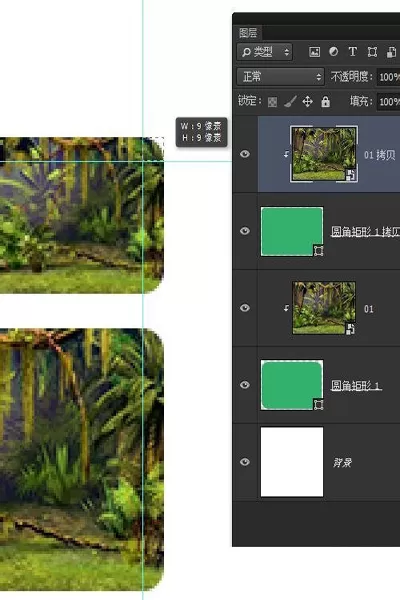Hide the 圆角矩形 1 拷贝 layer

(x=245, y=231)
